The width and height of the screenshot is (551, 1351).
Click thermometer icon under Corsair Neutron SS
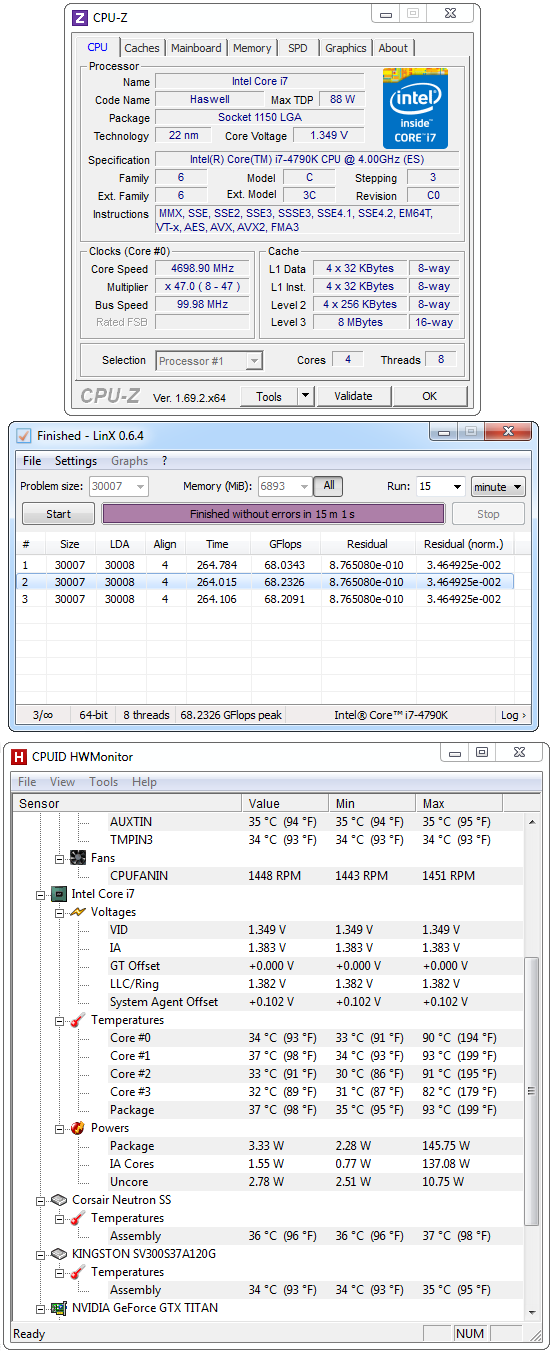click(78, 1218)
